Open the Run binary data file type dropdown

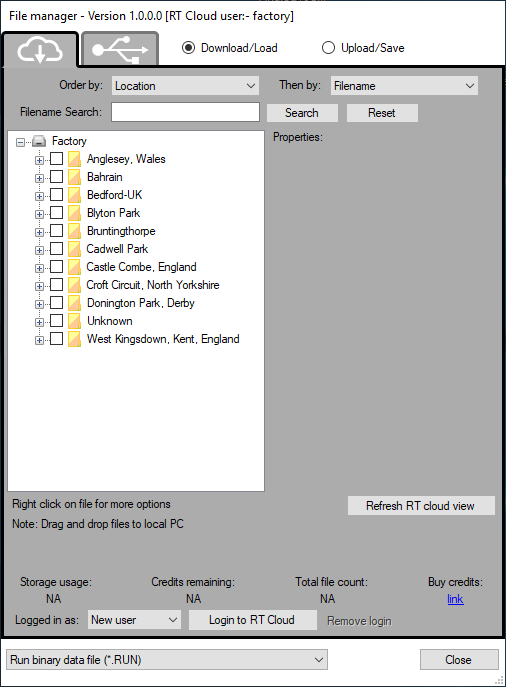pos(167,659)
